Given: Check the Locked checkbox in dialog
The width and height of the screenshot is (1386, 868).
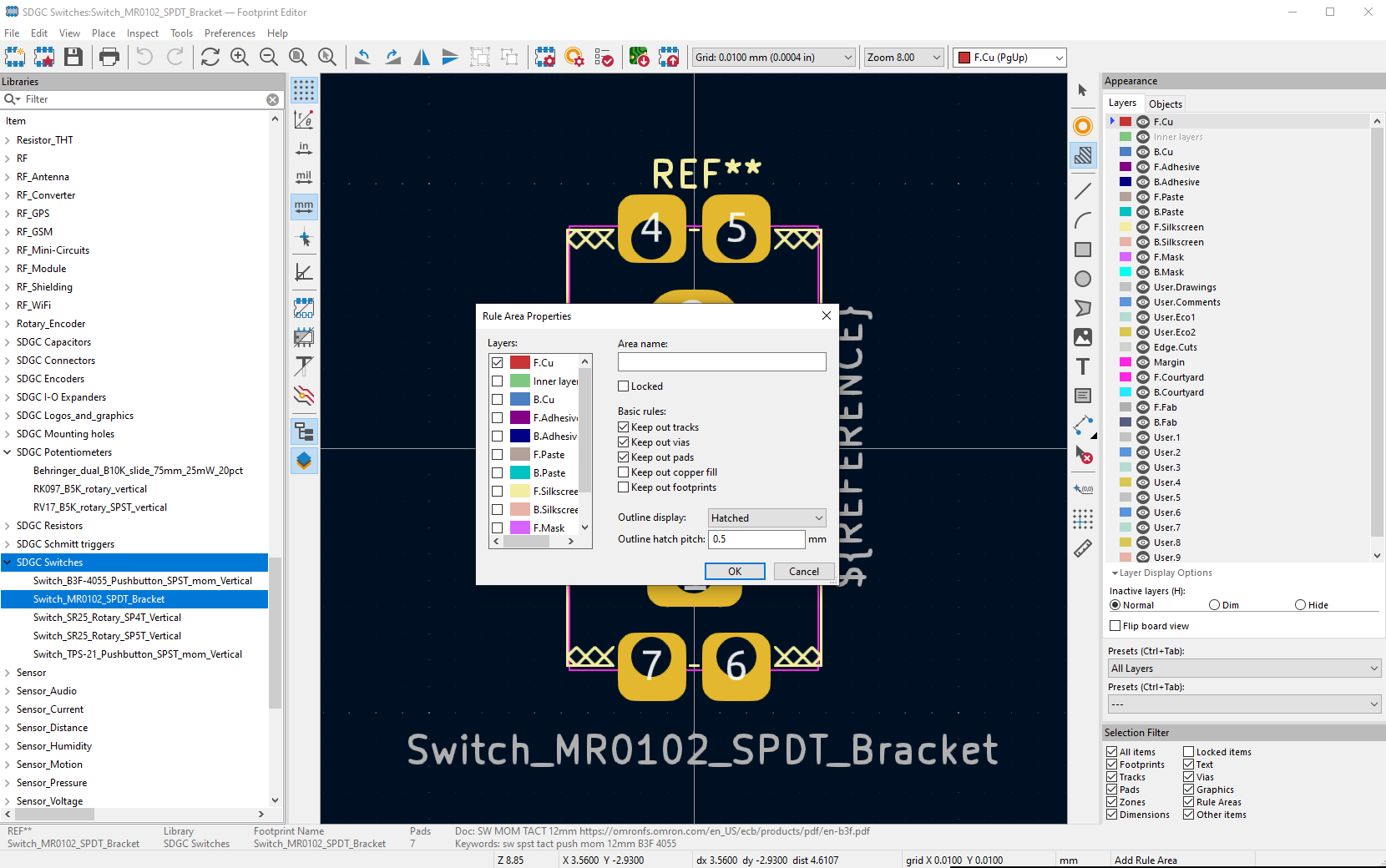Looking at the screenshot, I should point(623,386).
